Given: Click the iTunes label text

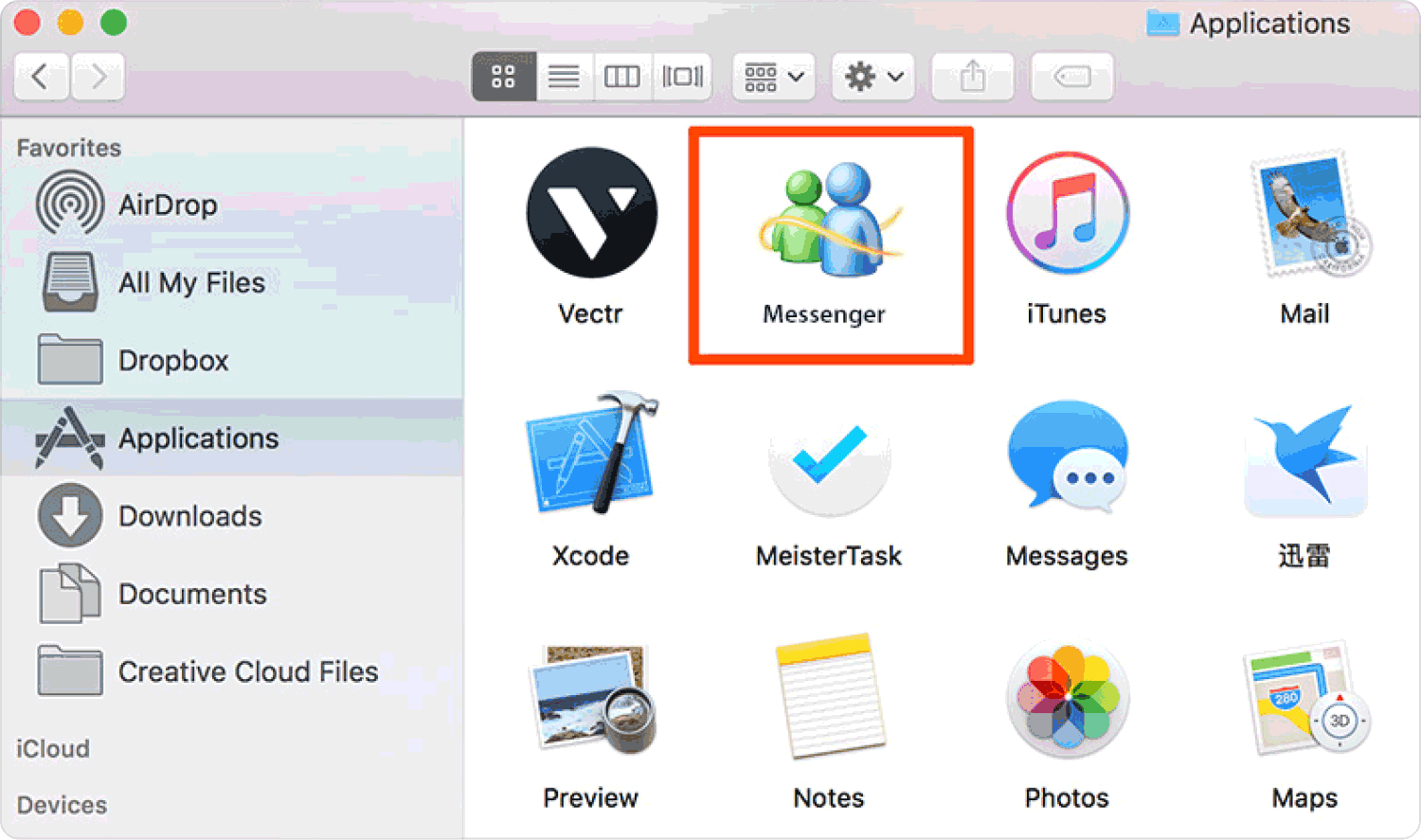Looking at the screenshot, I should pyautogui.click(x=1067, y=313).
